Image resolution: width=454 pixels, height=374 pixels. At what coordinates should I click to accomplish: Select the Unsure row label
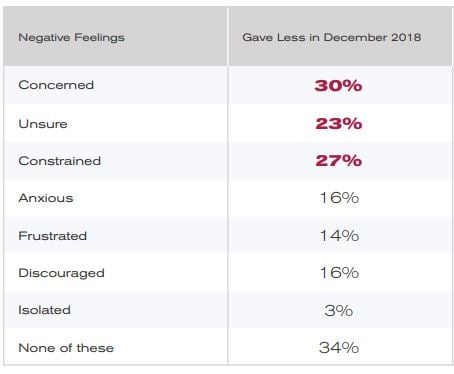(43, 124)
